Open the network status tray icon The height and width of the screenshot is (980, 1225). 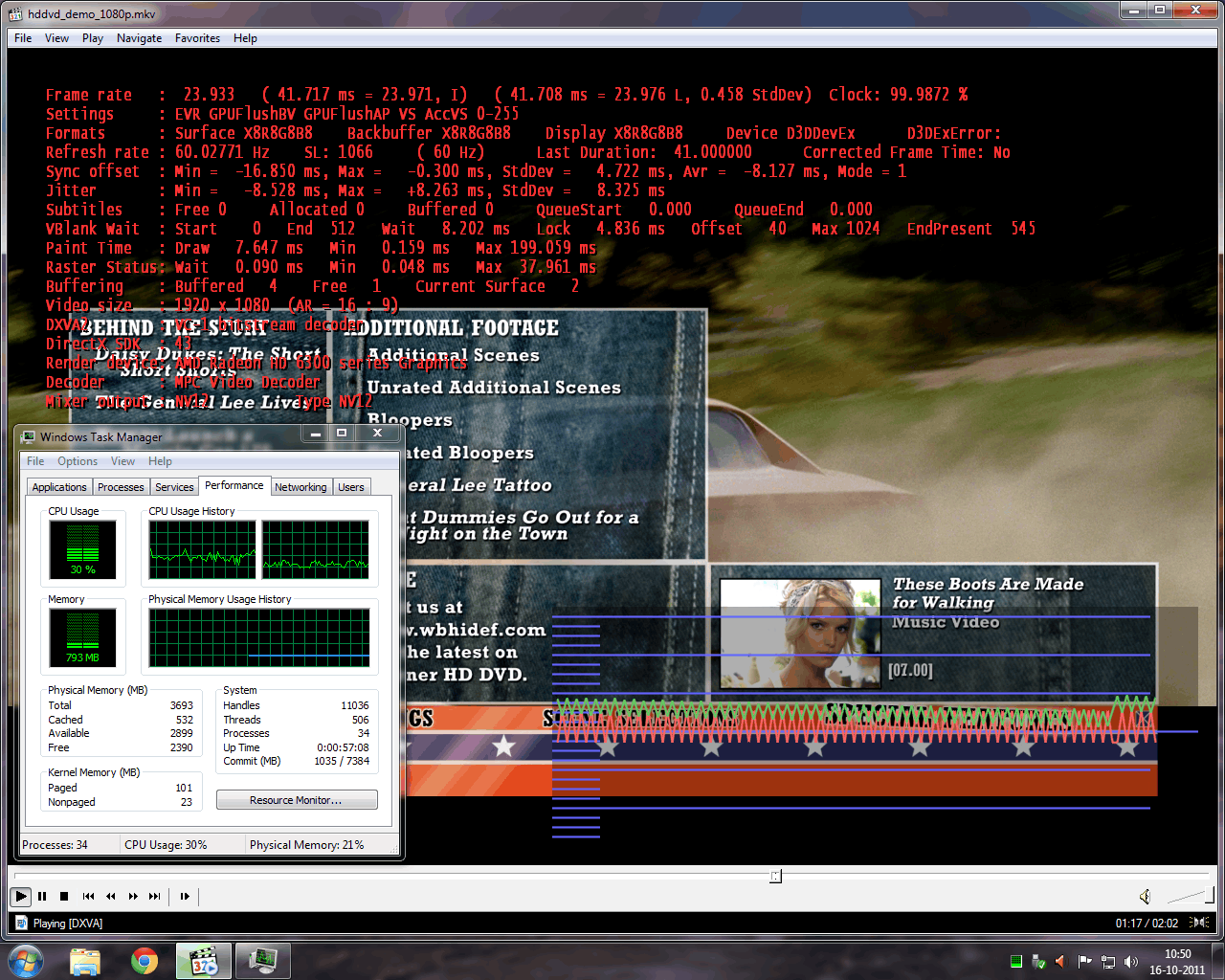click(1107, 961)
